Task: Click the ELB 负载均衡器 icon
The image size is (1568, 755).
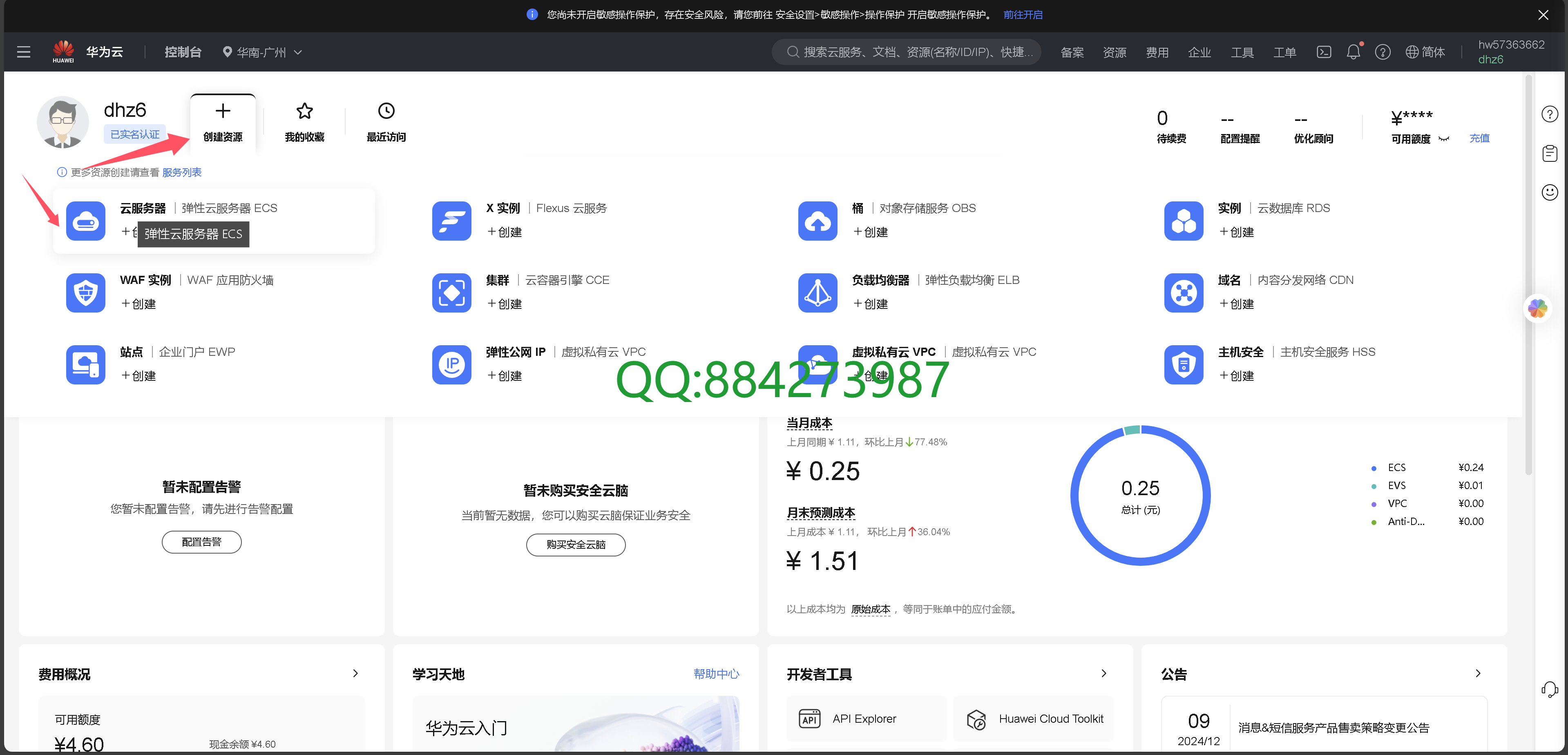Action: [818, 293]
